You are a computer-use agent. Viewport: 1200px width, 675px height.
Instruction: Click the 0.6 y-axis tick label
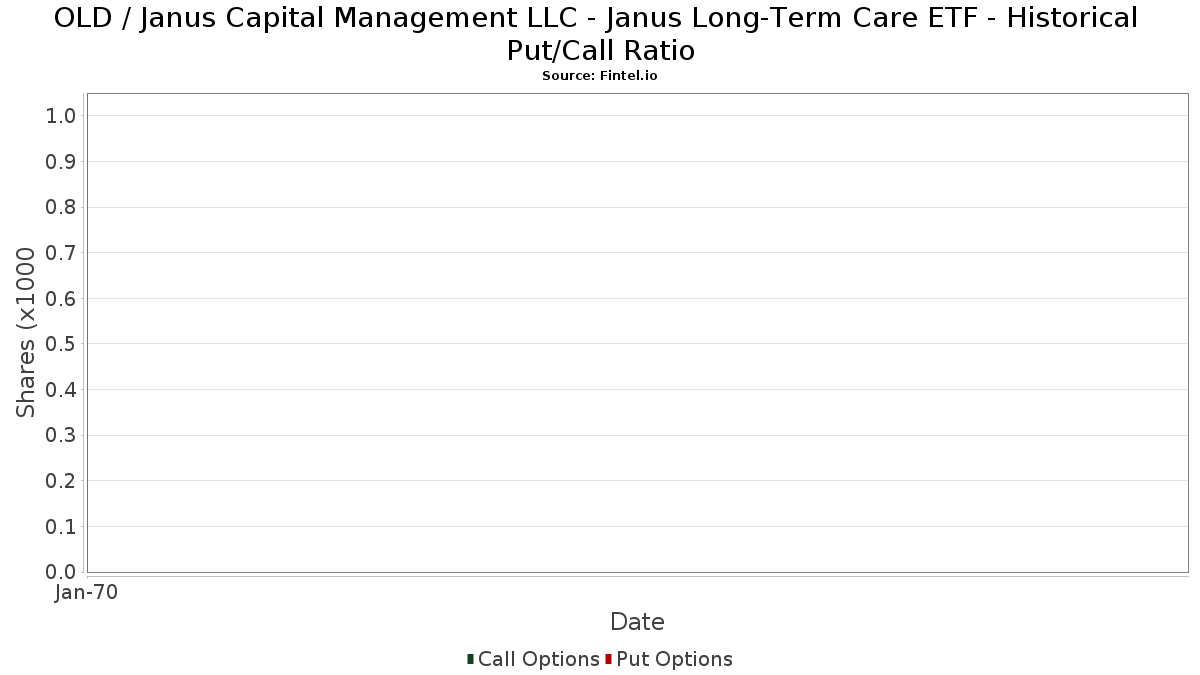61,299
